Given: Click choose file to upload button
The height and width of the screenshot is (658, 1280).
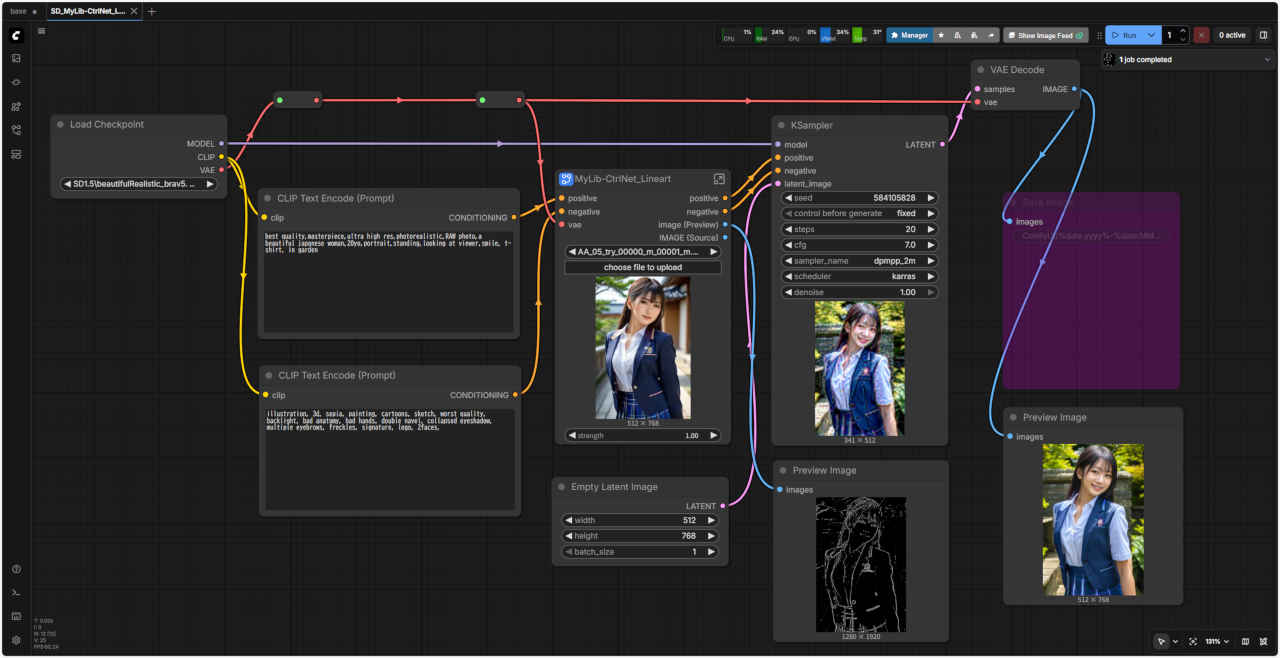Looking at the screenshot, I should click(642, 267).
